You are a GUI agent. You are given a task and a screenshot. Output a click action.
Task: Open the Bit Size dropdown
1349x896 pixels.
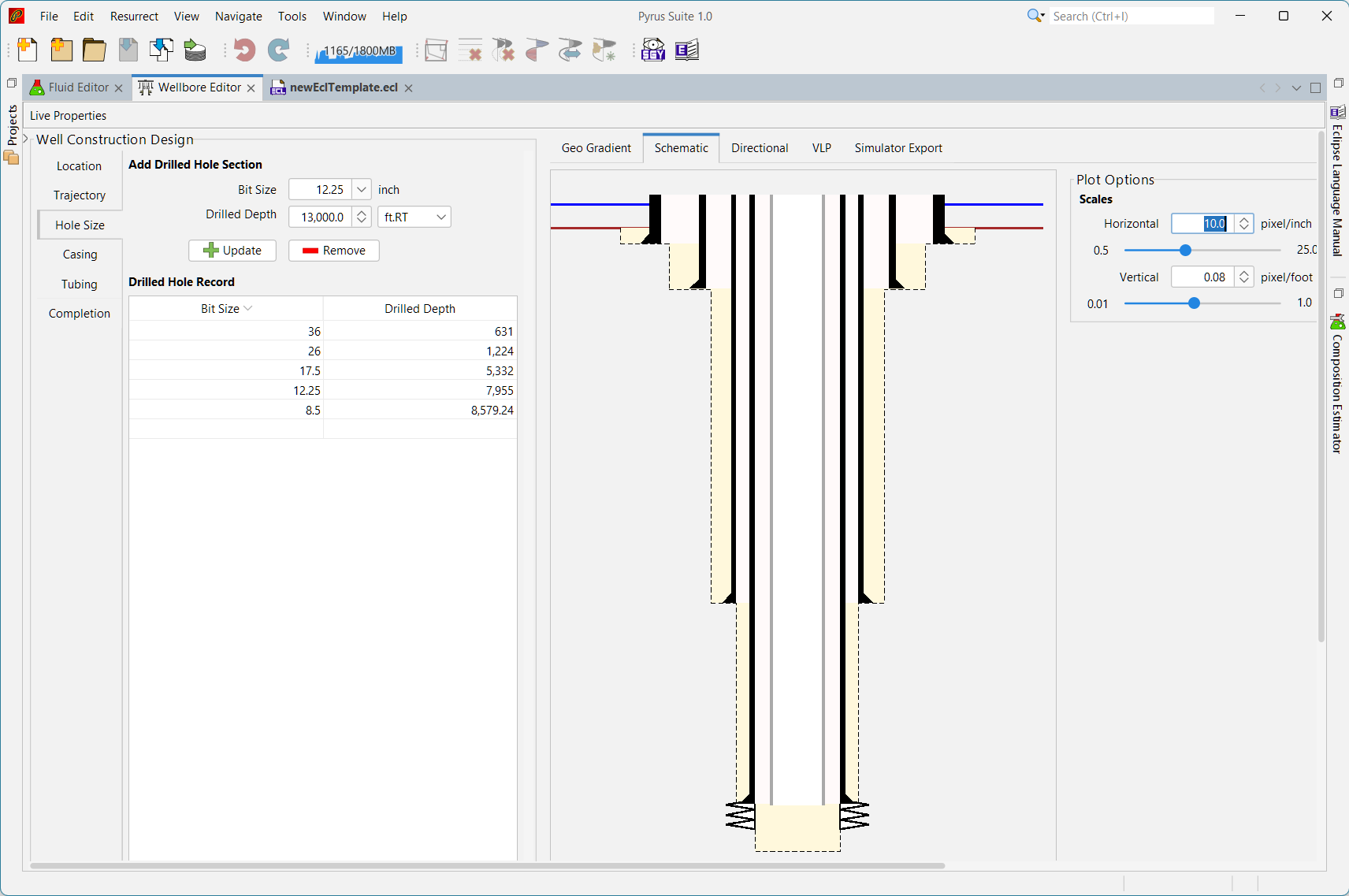point(362,190)
